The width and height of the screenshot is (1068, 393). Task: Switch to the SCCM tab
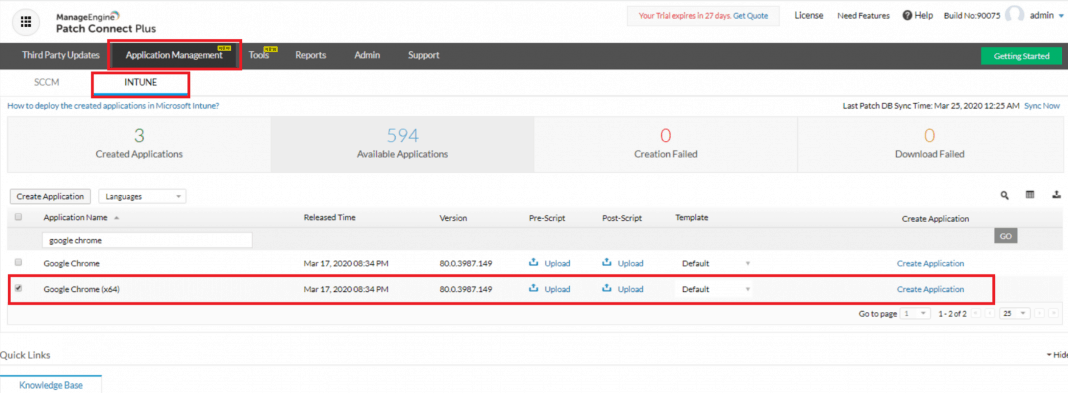tap(47, 82)
